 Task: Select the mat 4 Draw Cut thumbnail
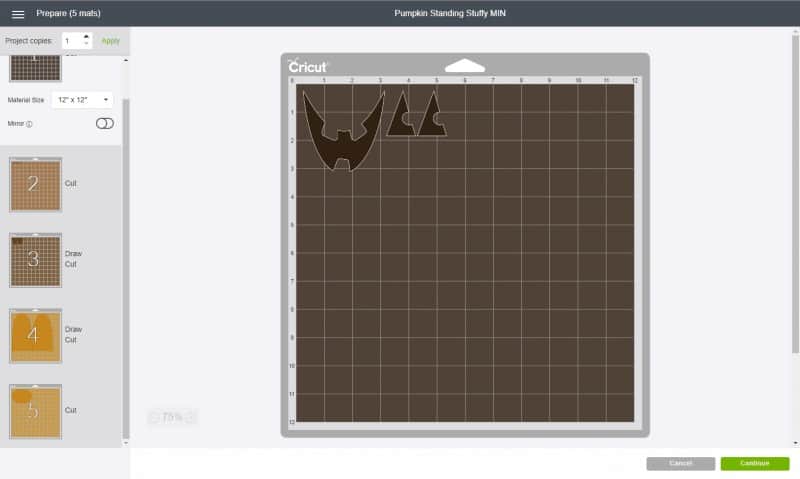pos(35,336)
